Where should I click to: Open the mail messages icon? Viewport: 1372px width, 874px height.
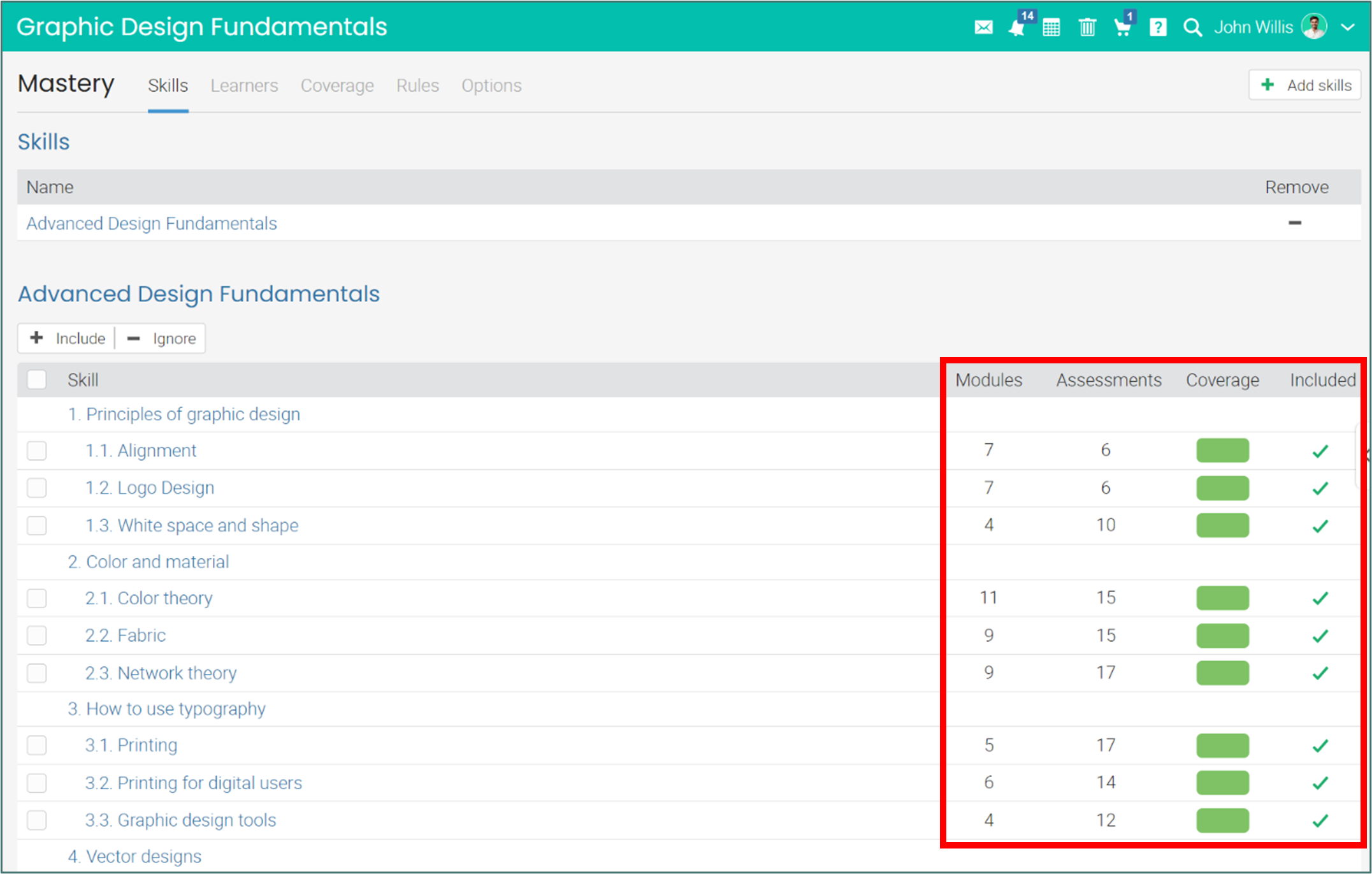pyautogui.click(x=983, y=27)
